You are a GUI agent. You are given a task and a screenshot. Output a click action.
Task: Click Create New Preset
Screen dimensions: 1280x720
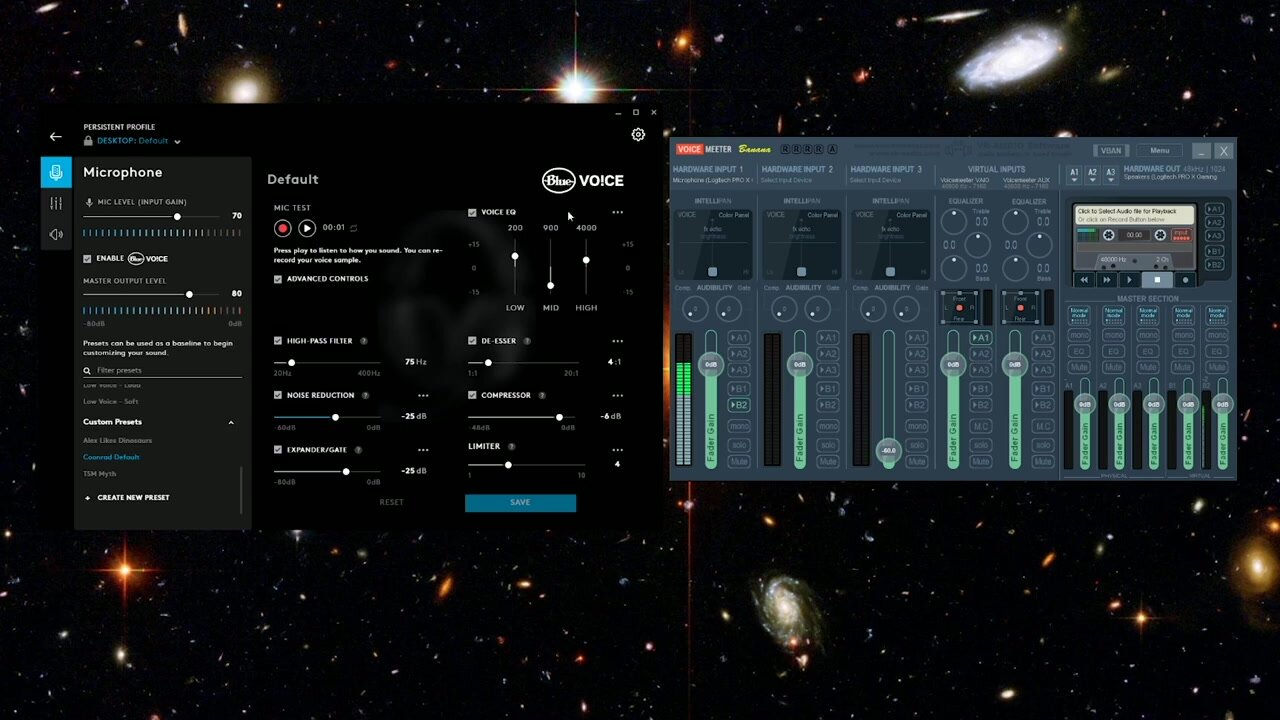[127, 497]
